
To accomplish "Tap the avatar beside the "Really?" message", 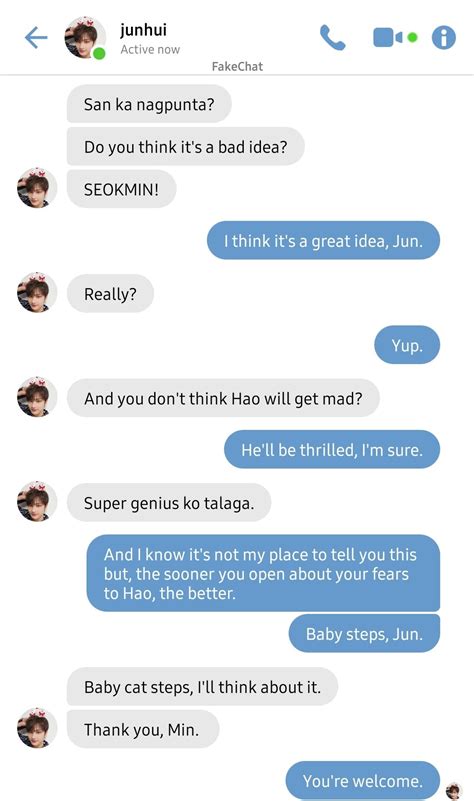I will (36, 293).
